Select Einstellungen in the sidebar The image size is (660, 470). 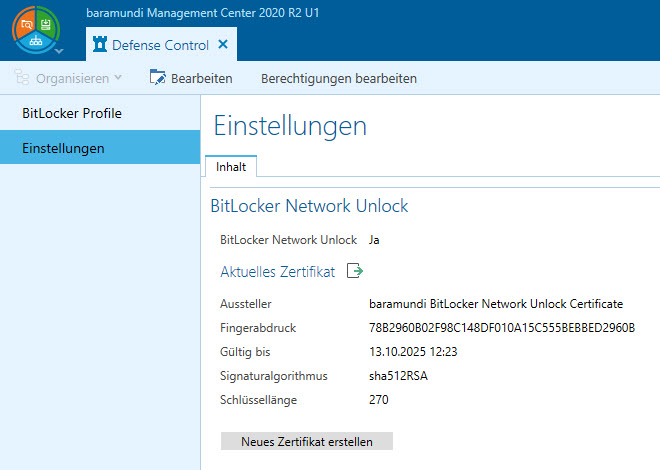(100, 147)
